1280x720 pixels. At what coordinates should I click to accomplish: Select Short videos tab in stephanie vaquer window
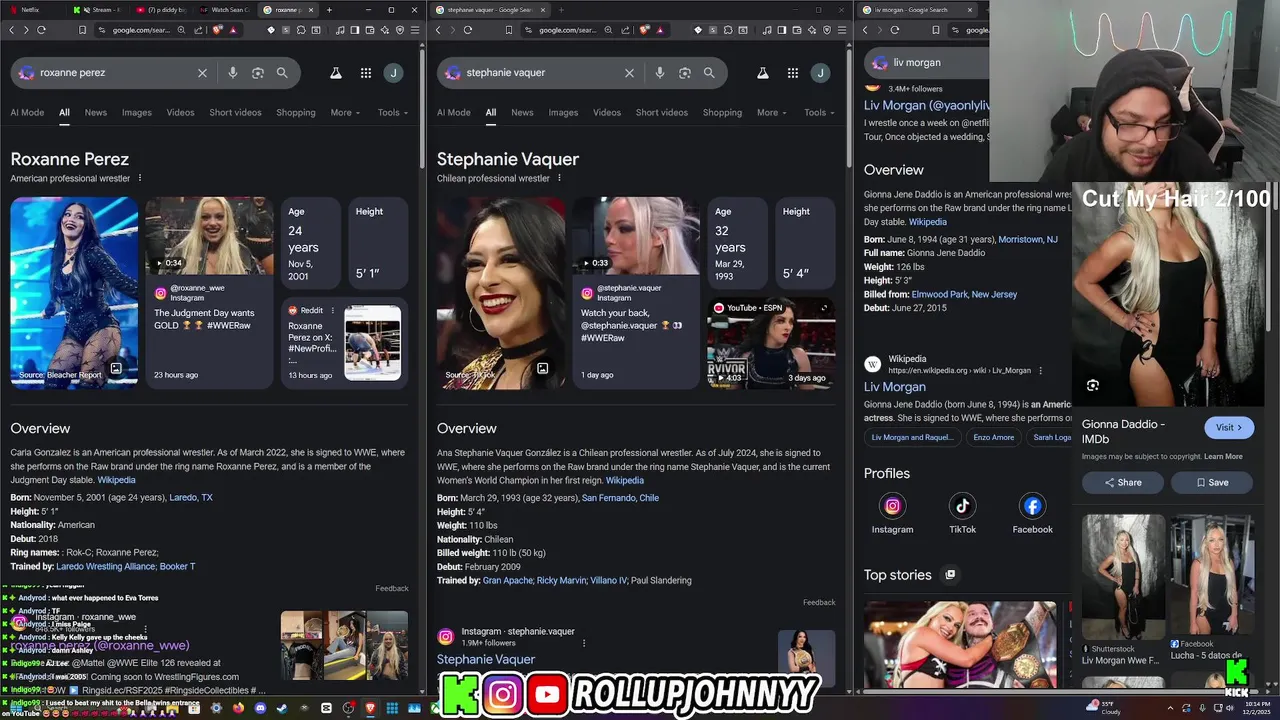[662, 113]
